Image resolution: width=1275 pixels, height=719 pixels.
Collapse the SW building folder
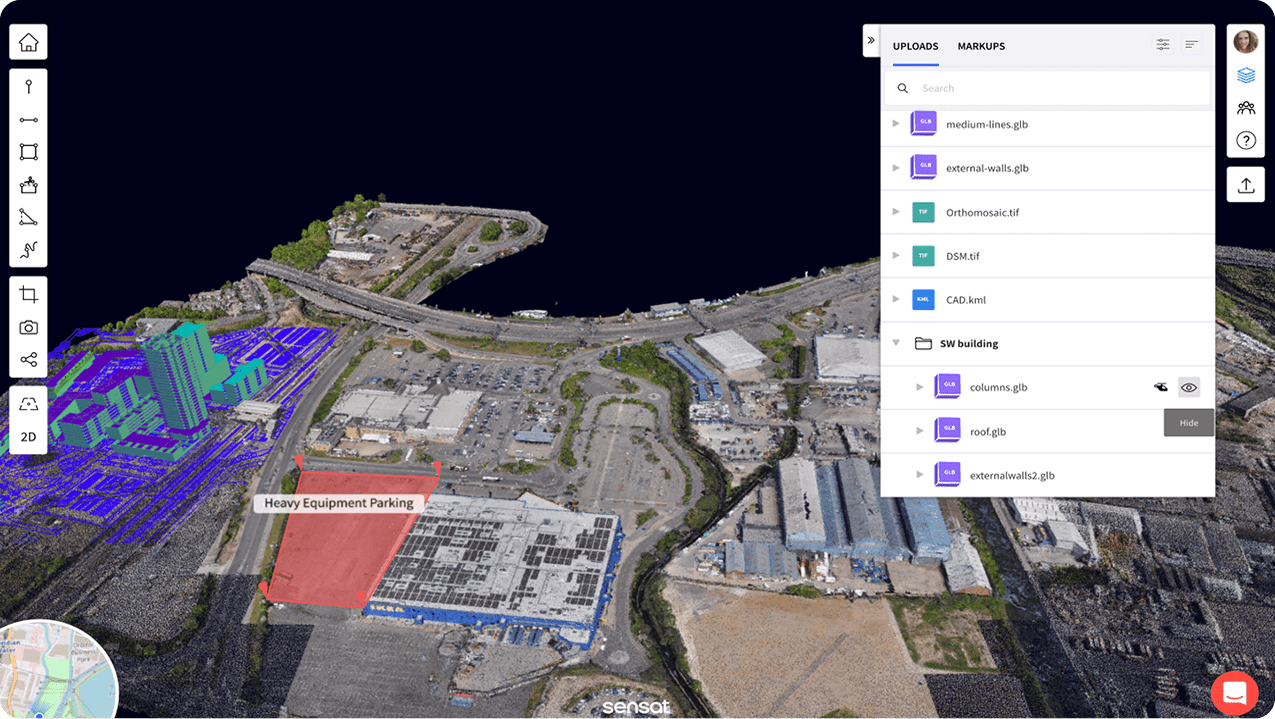point(896,343)
